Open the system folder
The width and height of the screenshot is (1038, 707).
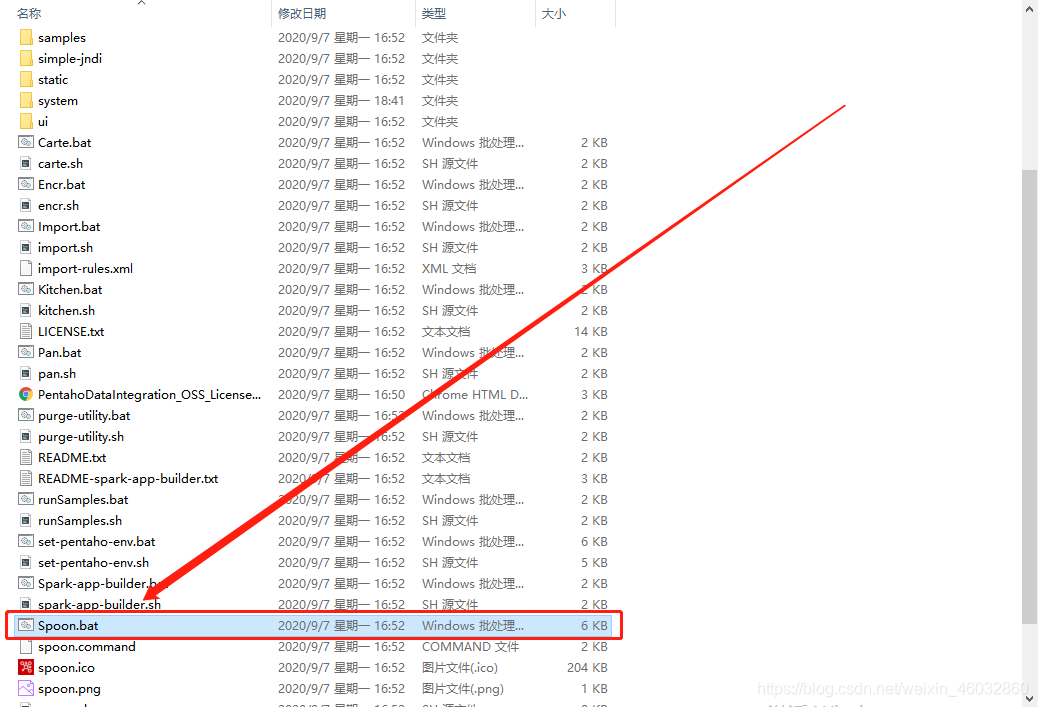point(60,100)
